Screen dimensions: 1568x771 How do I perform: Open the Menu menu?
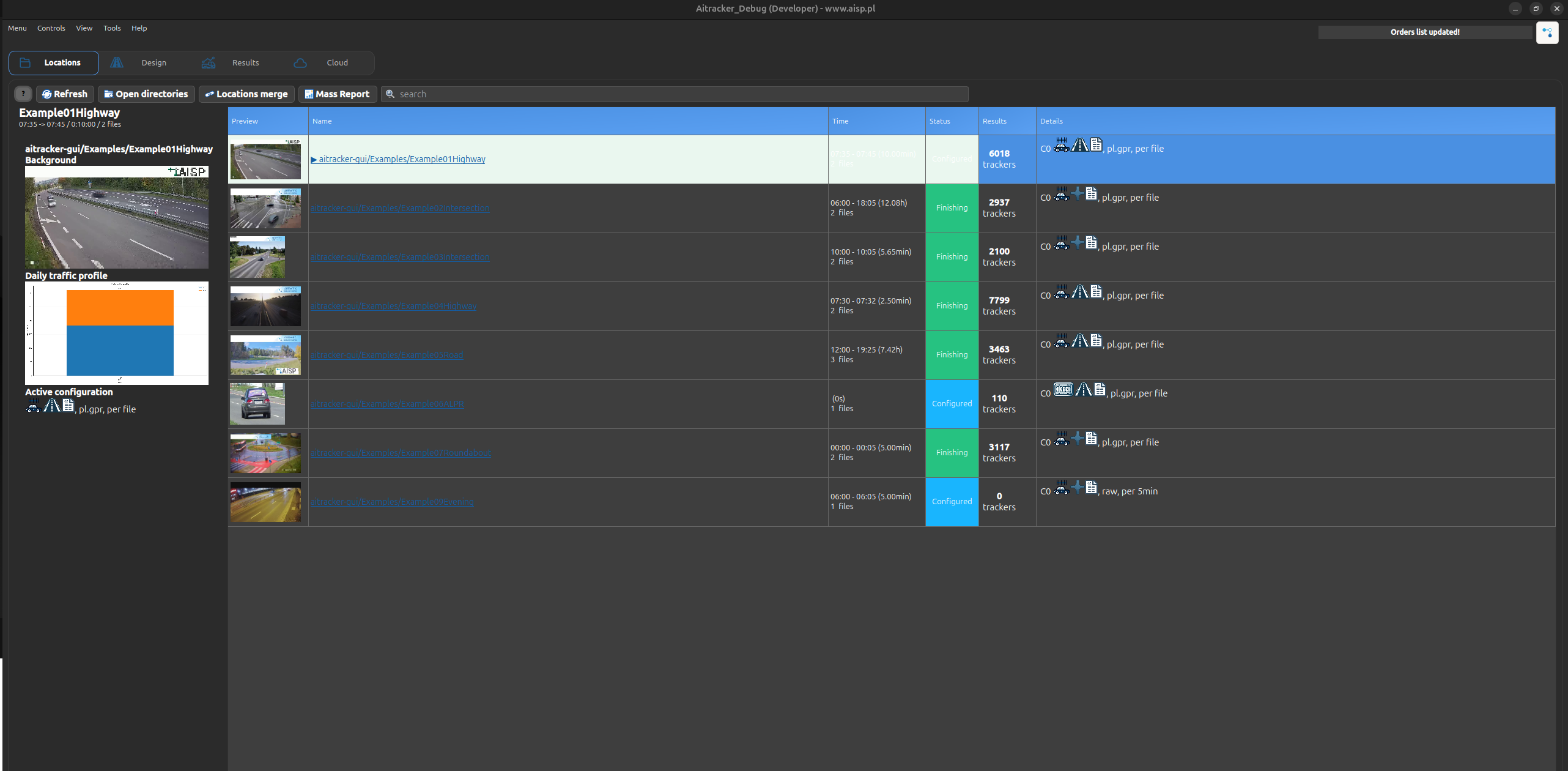click(17, 28)
